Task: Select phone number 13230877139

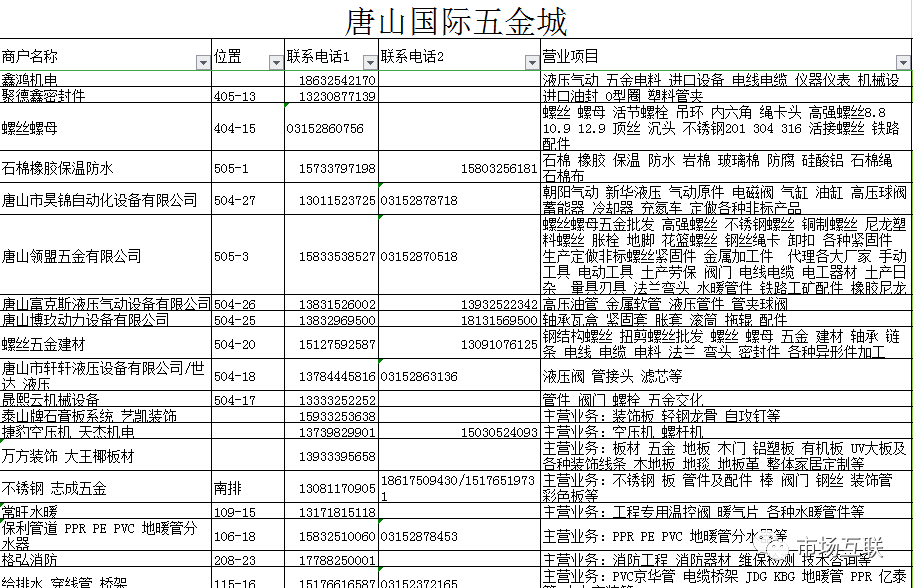Action: point(331,95)
